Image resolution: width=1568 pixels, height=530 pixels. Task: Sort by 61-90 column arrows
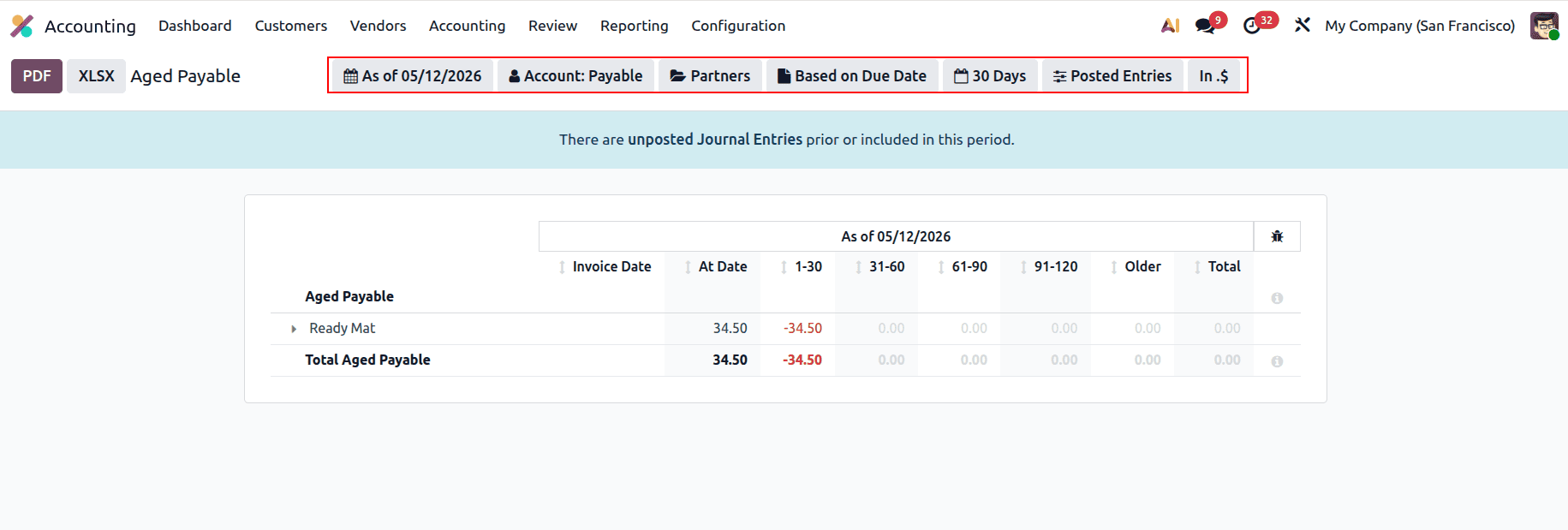pyautogui.click(x=941, y=267)
